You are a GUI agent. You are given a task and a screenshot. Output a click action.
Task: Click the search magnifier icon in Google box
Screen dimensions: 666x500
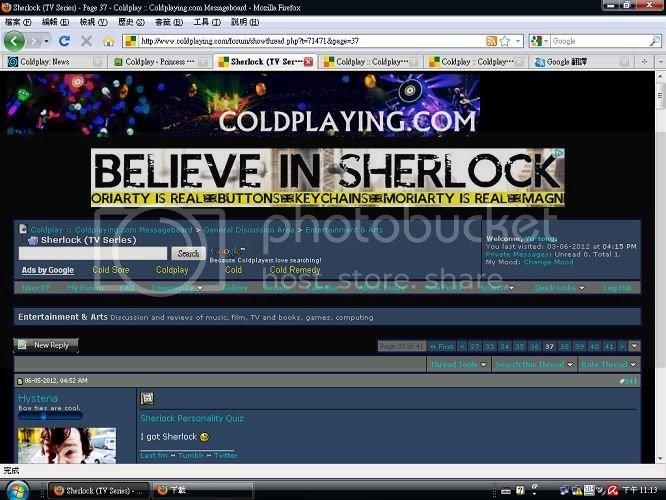655,41
